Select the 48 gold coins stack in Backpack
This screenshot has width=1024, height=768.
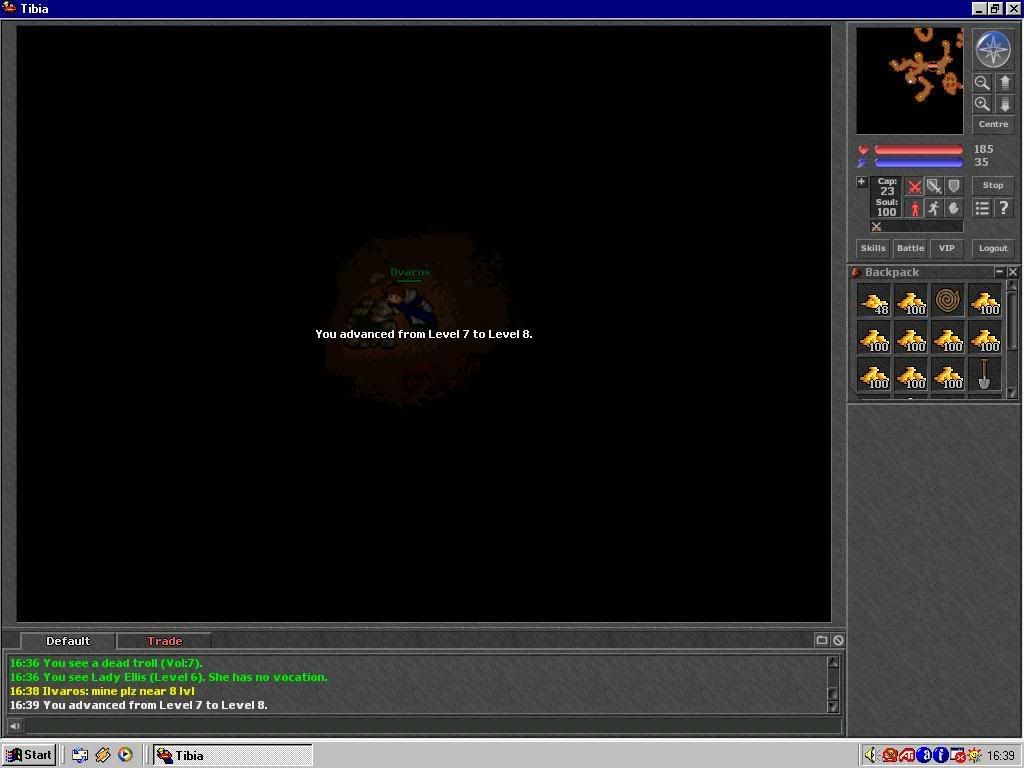click(x=874, y=301)
